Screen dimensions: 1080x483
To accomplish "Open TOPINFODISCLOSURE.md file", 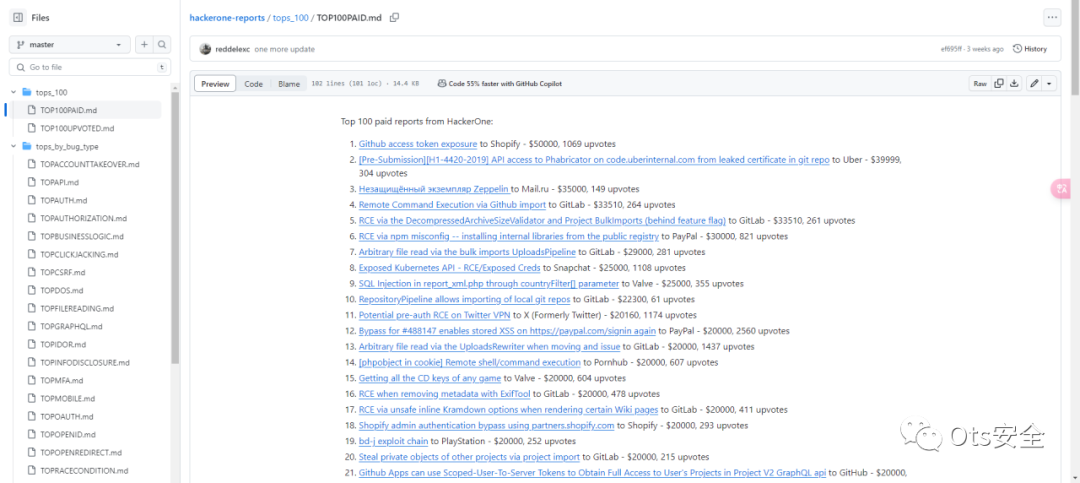I will 85,362.
